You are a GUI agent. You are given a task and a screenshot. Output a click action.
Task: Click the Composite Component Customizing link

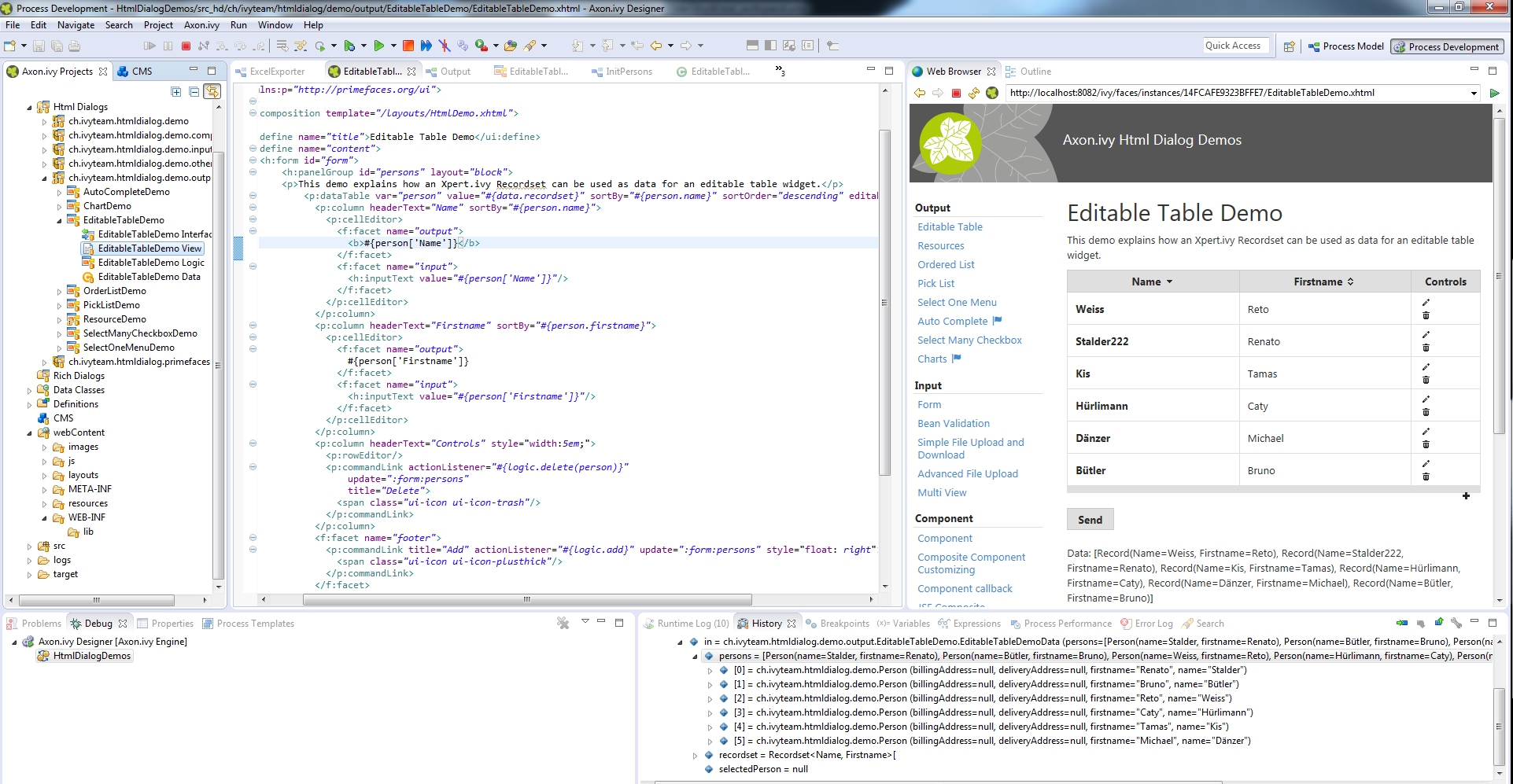(x=971, y=564)
